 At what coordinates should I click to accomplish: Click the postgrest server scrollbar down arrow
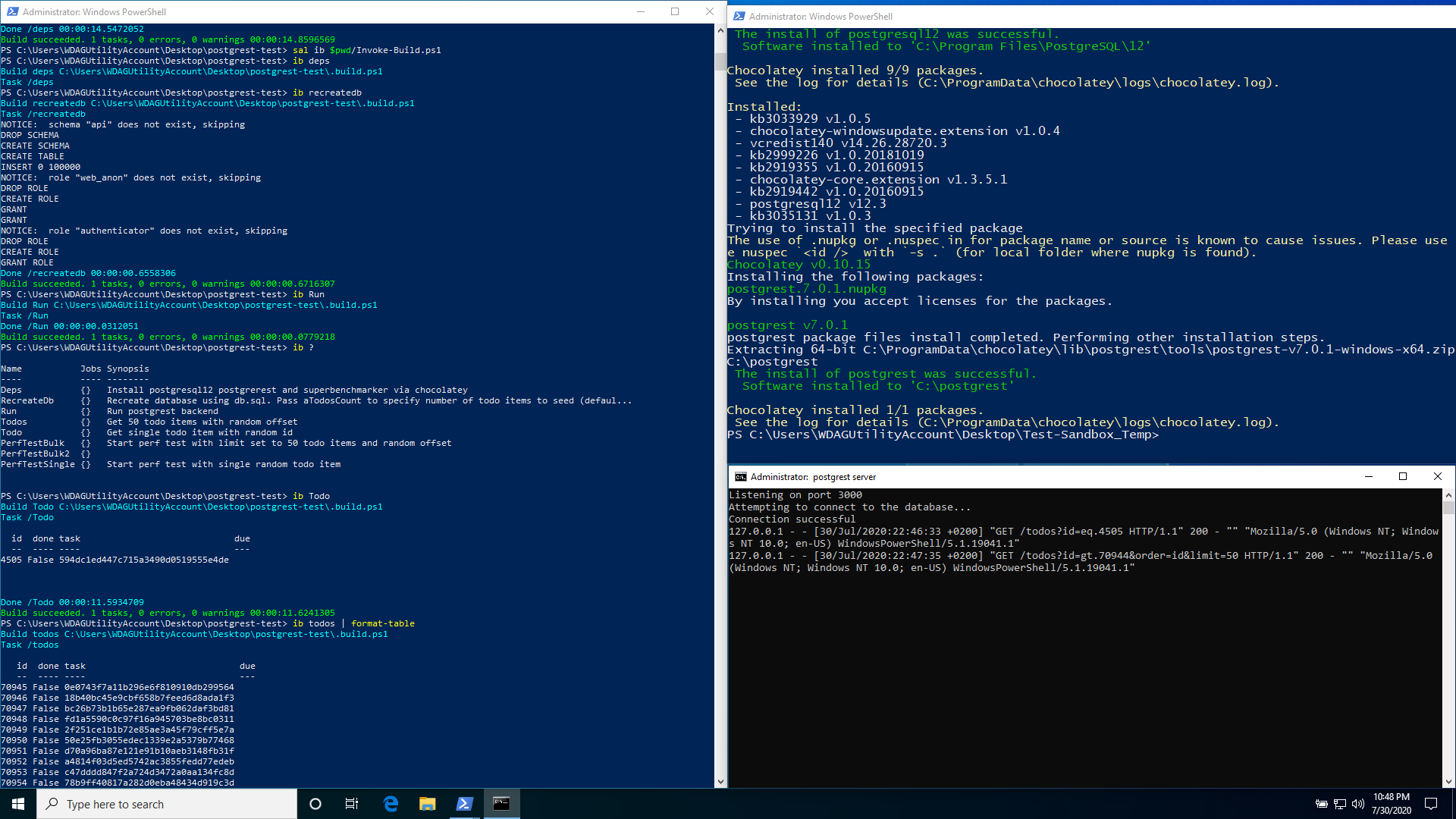1448,782
